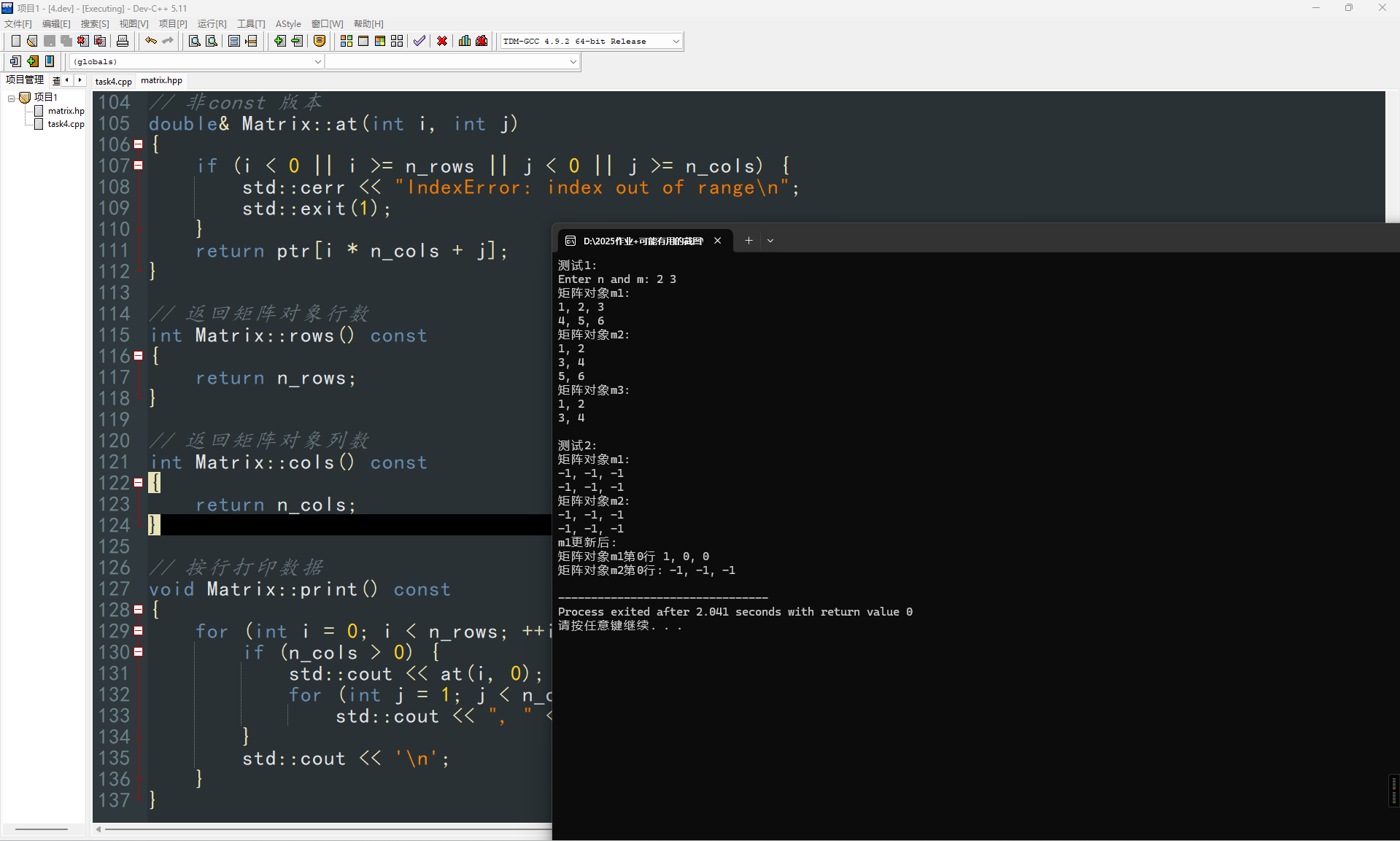Open the AStyle menu

click(288, 24)
